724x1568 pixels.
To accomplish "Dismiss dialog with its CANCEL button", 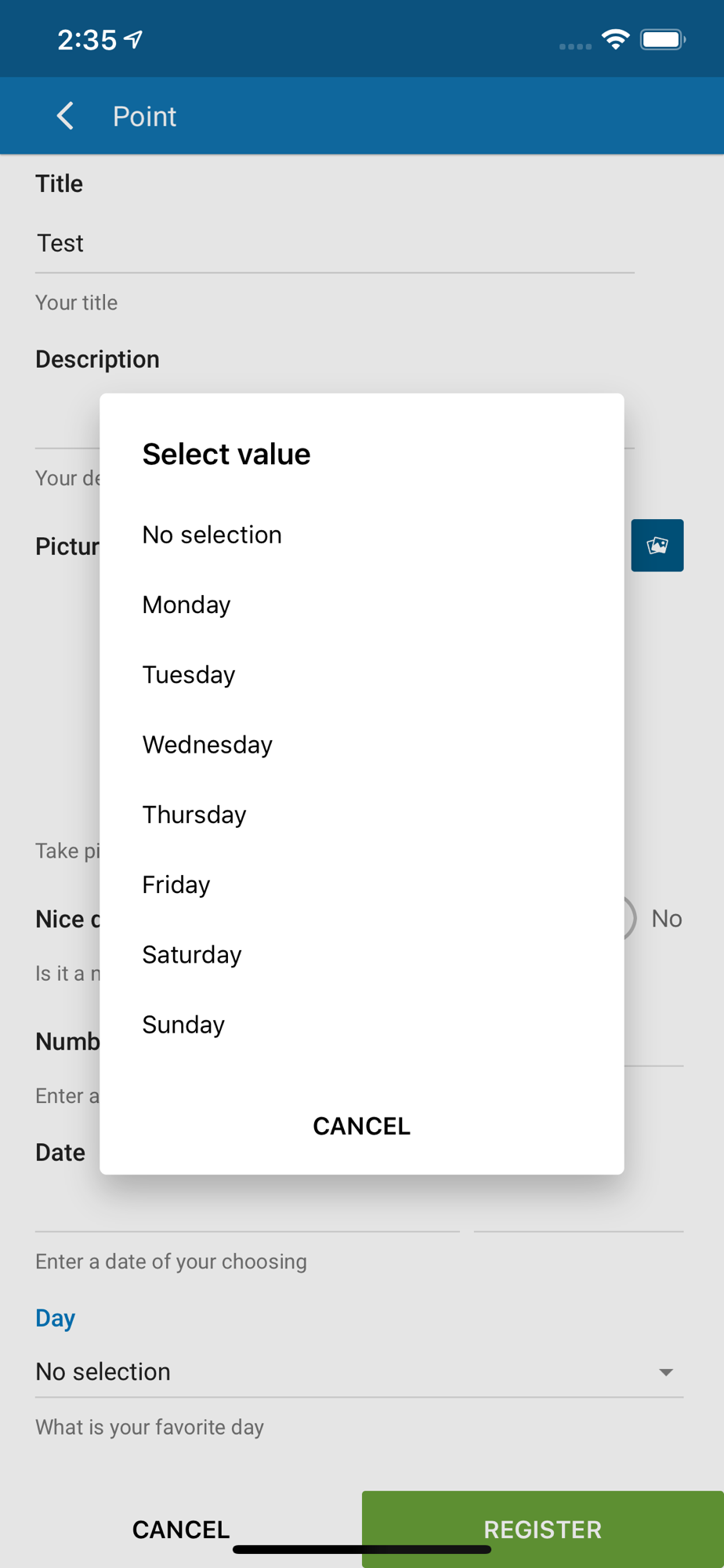I will point(362,1126).
